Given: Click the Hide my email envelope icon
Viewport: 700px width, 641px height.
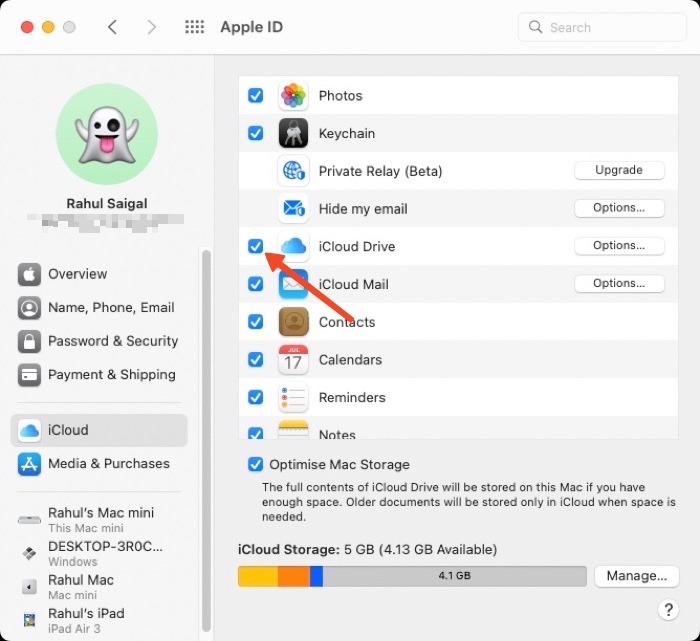Looking at the screenshot, I should click(293, 208).
